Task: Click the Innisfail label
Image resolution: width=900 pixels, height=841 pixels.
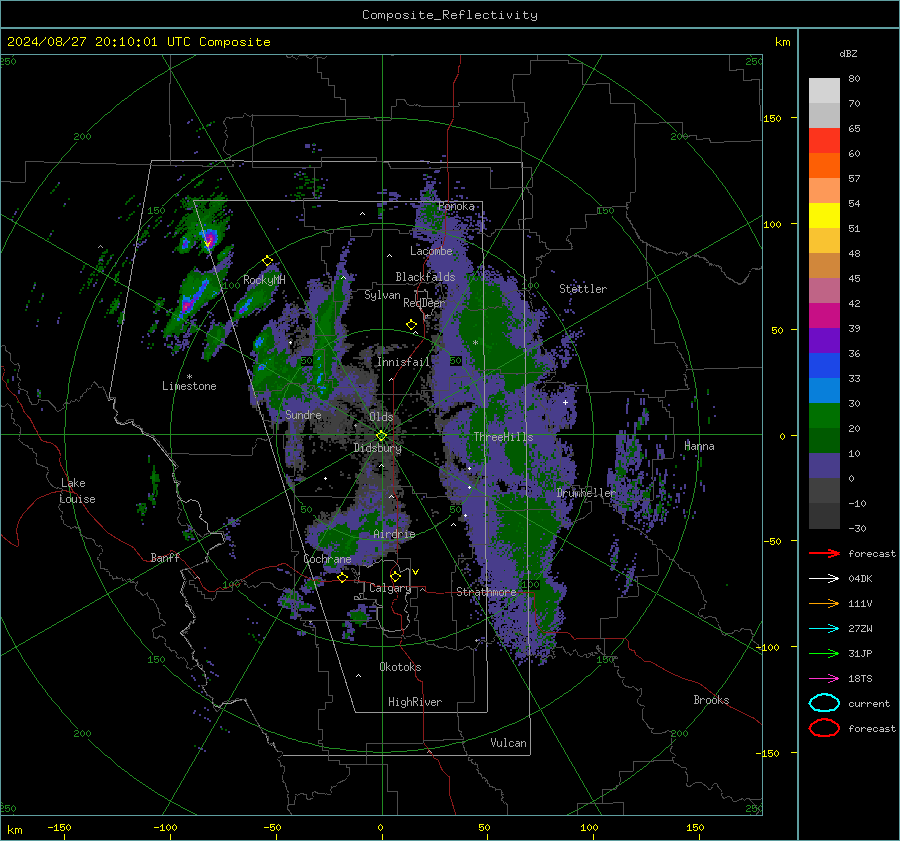Action: [x=404, y=362]
